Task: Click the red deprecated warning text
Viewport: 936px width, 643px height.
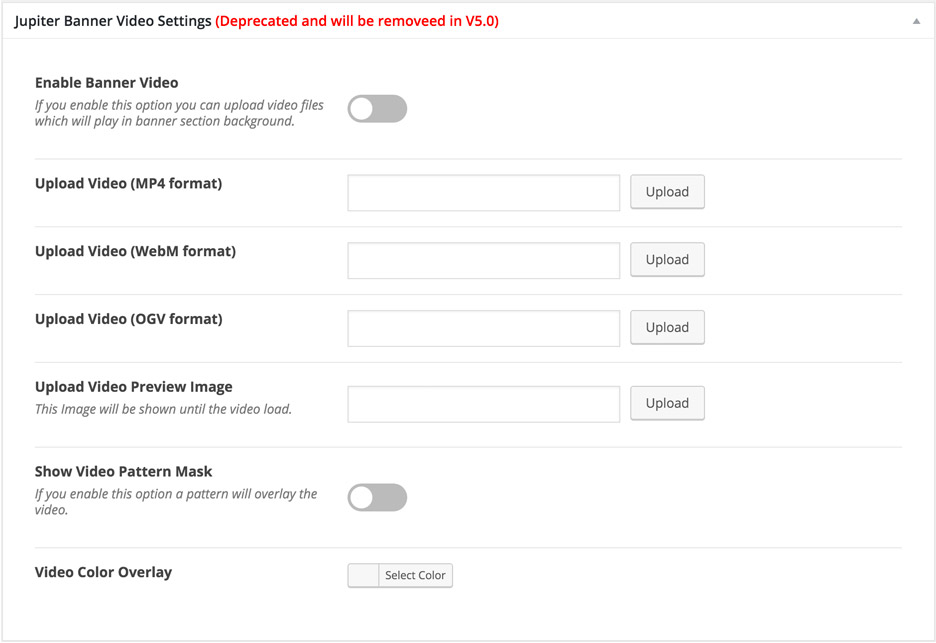Action: click(x=357, y=21)
